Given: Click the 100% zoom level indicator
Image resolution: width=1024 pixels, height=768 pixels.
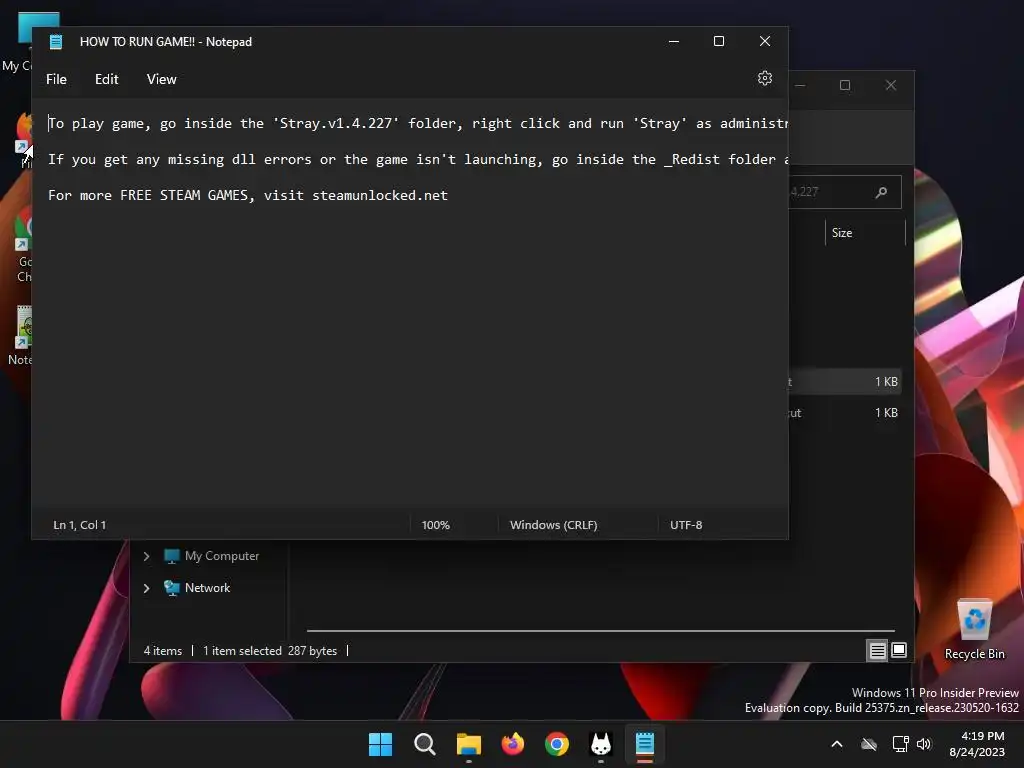Looking at the screenshot, I should click(x=436, y=524).
